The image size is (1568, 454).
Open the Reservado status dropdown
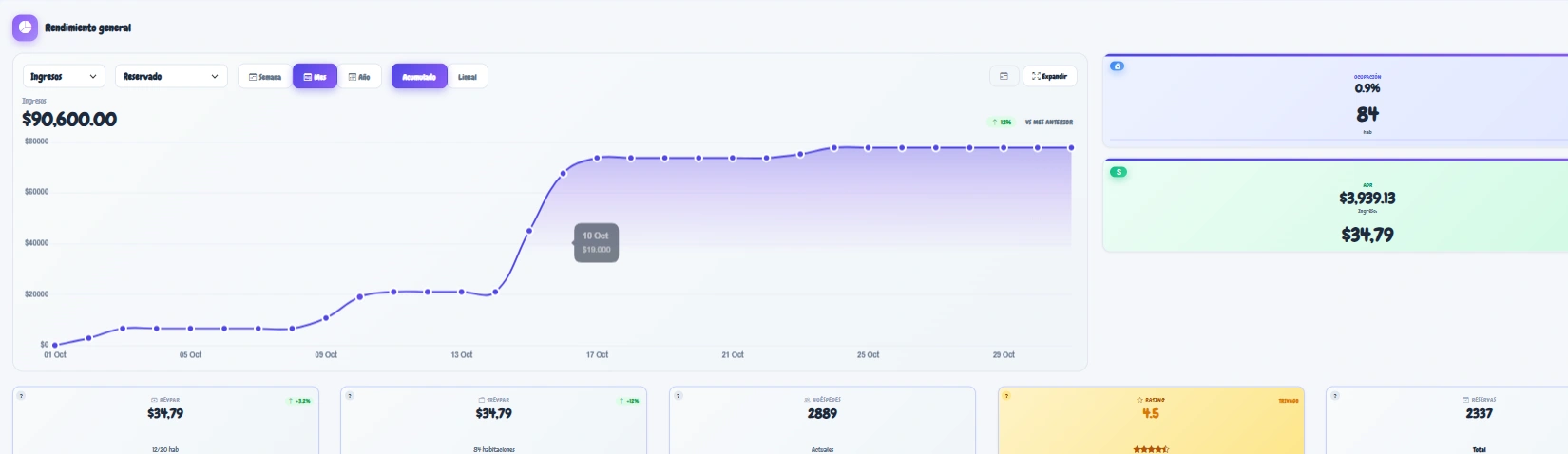click(171, 76)
